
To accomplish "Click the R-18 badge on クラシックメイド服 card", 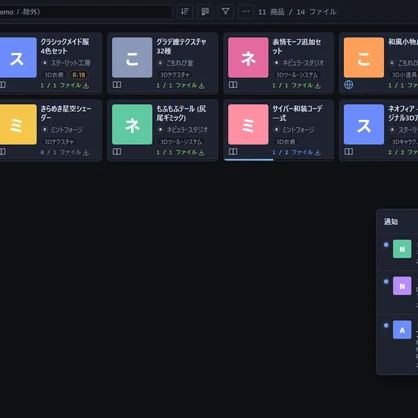I will [79, 75].
